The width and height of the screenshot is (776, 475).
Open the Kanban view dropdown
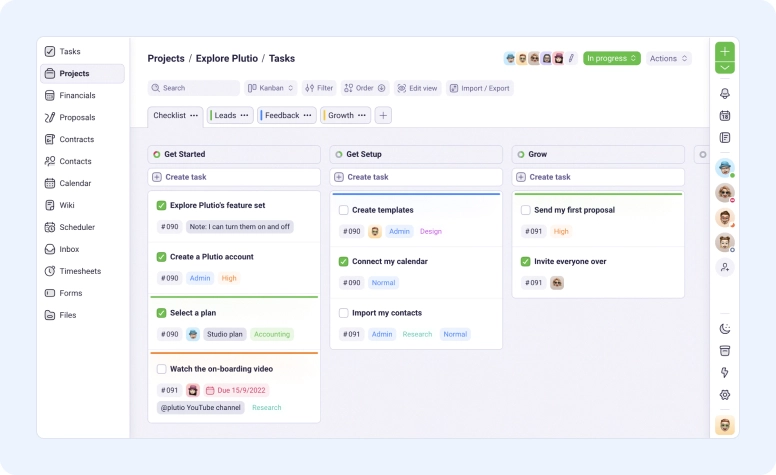click(x=271, y=88)
